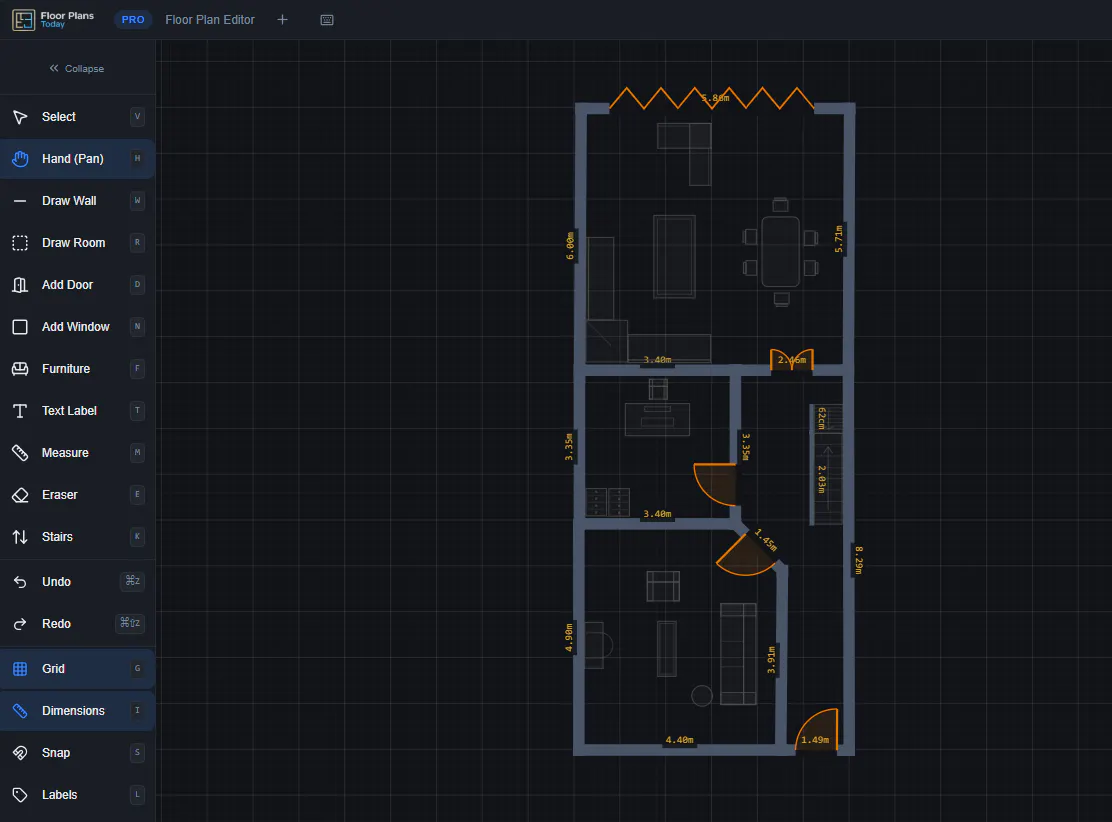The height and width of the screenshot is (822, 1112).
Task: Undo the last action
Action: [77, 582]
